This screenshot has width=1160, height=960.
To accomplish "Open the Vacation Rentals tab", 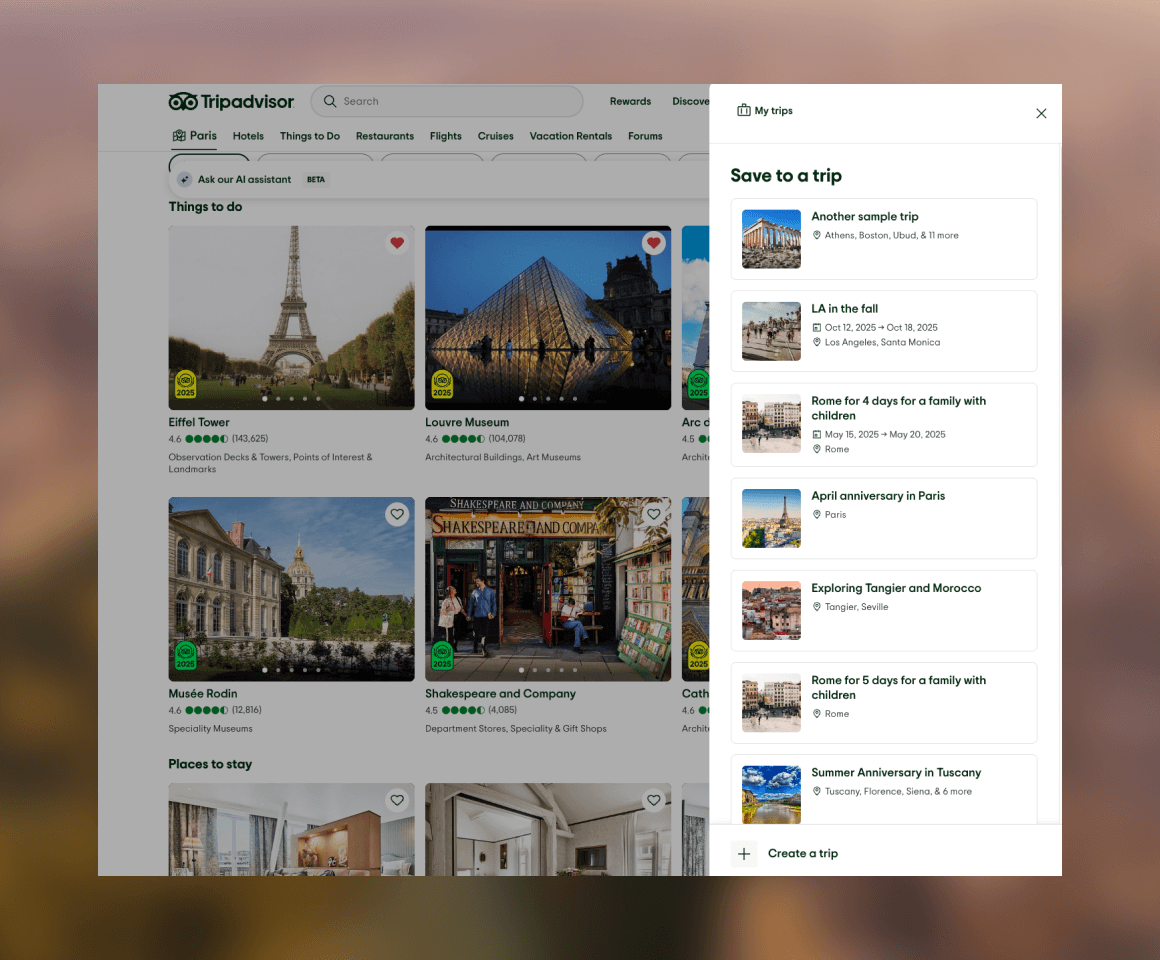I will click(x=570, y=136).
